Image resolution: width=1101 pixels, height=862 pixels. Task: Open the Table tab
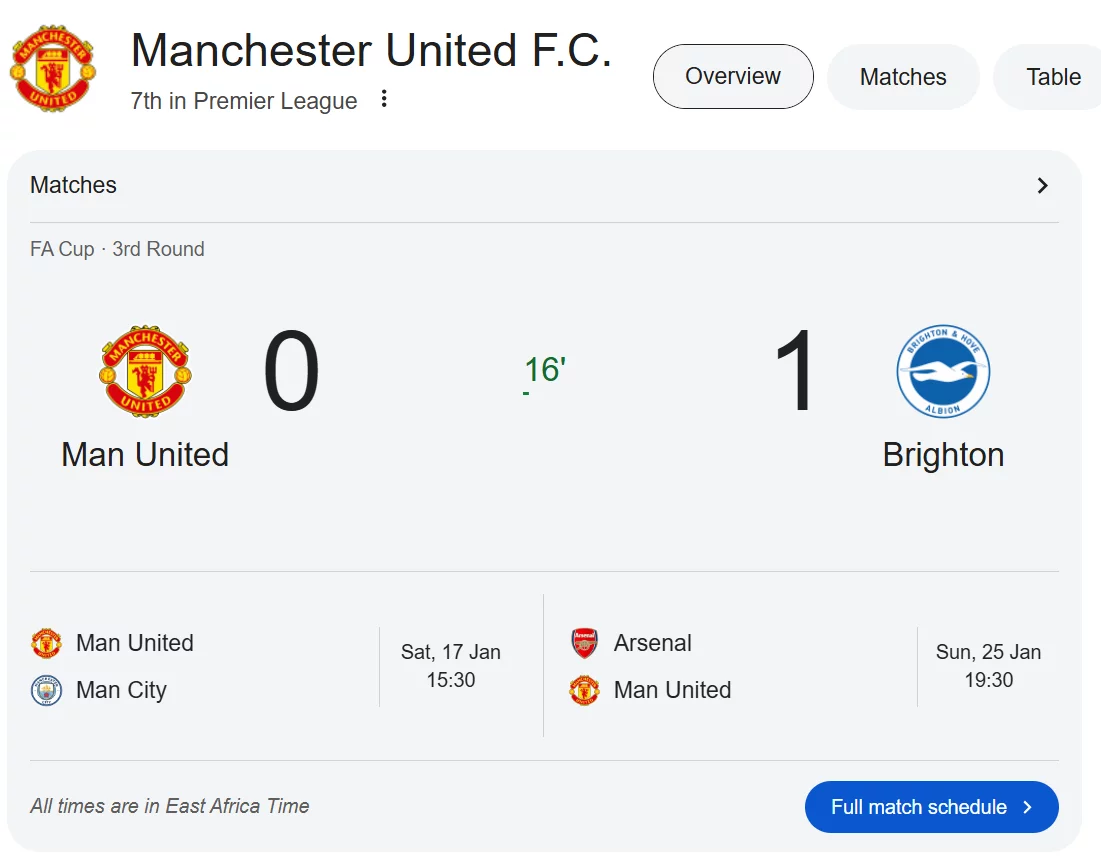[x=1053, y=77]
